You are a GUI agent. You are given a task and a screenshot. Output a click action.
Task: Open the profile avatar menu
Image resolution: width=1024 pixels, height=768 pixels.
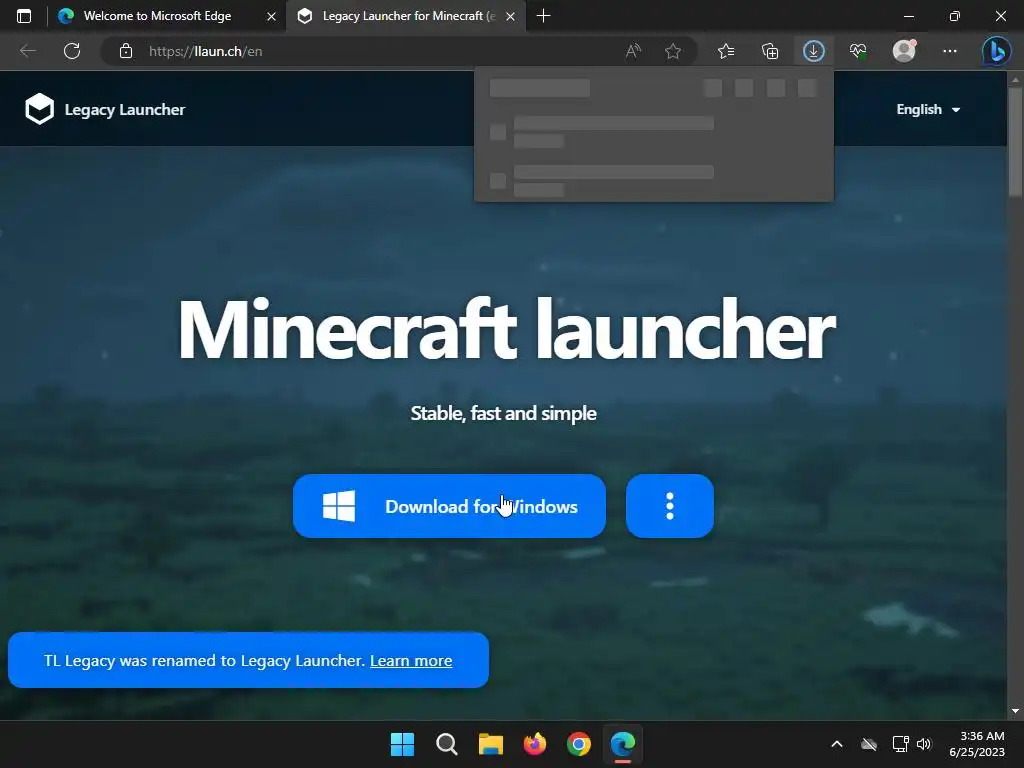(x=904, y=51)
